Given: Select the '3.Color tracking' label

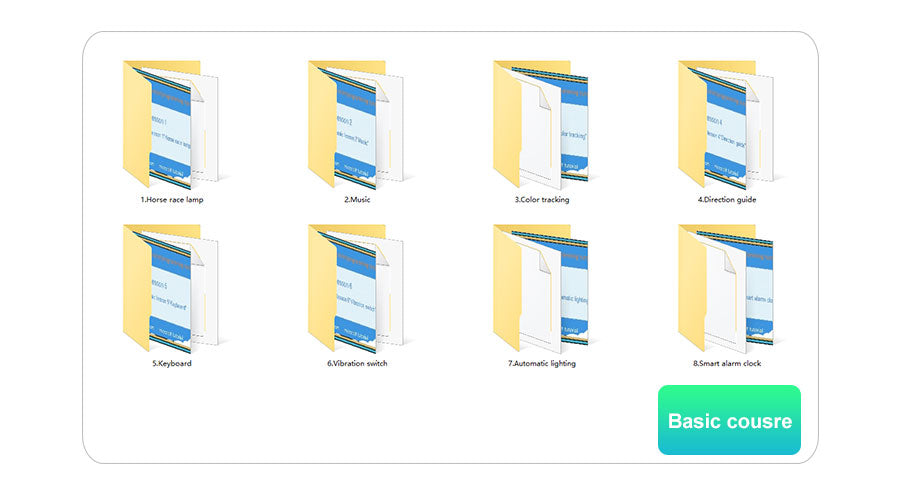Looking at the screenshot, I should [x=542, y=200].
